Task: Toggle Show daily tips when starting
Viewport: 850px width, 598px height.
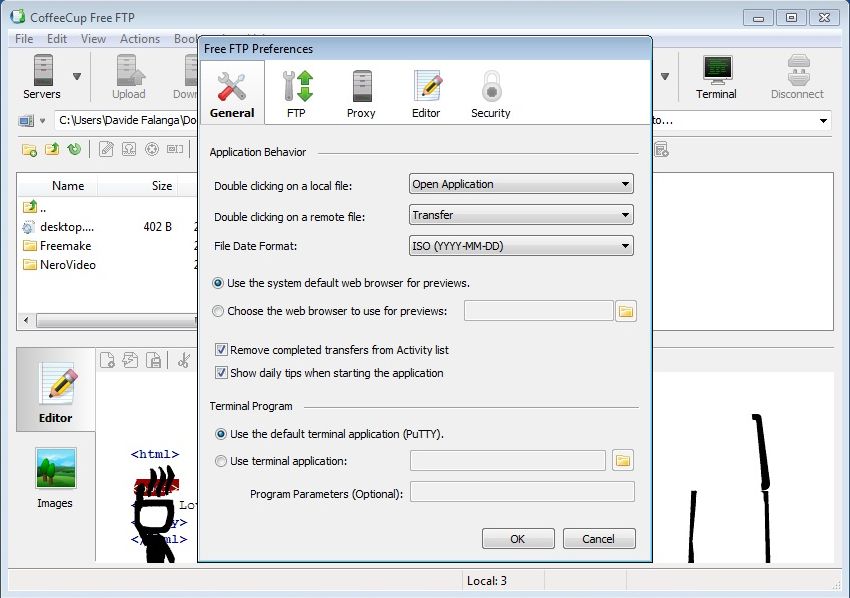Action: point(221,373)
